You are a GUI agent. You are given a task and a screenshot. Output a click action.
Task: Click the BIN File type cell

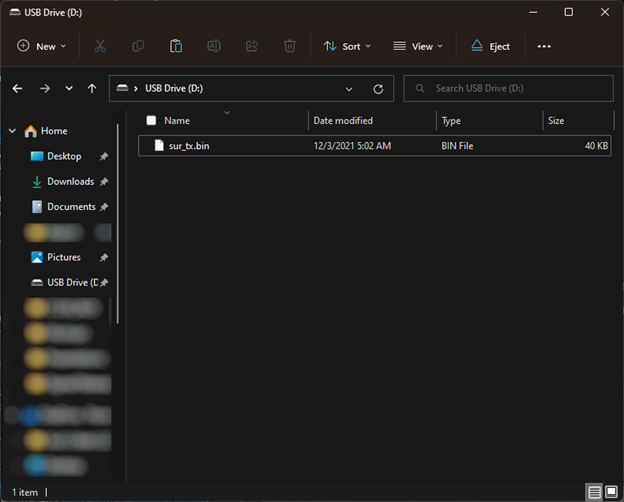click(457, 146)
